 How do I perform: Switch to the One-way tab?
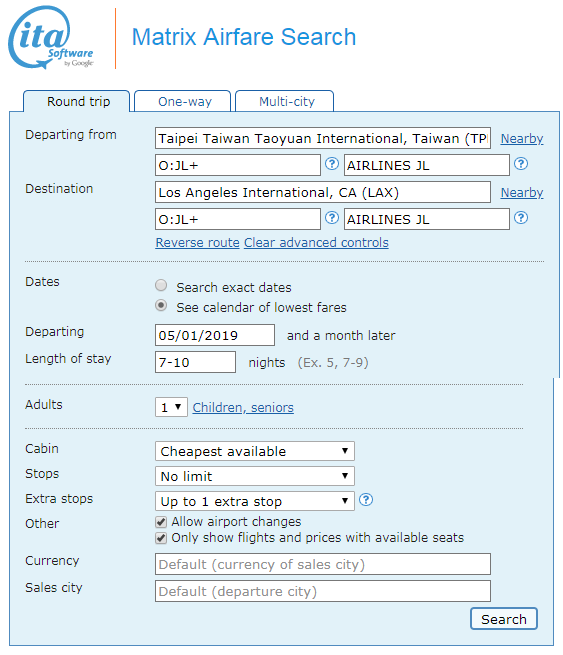[x=183, y=101]
